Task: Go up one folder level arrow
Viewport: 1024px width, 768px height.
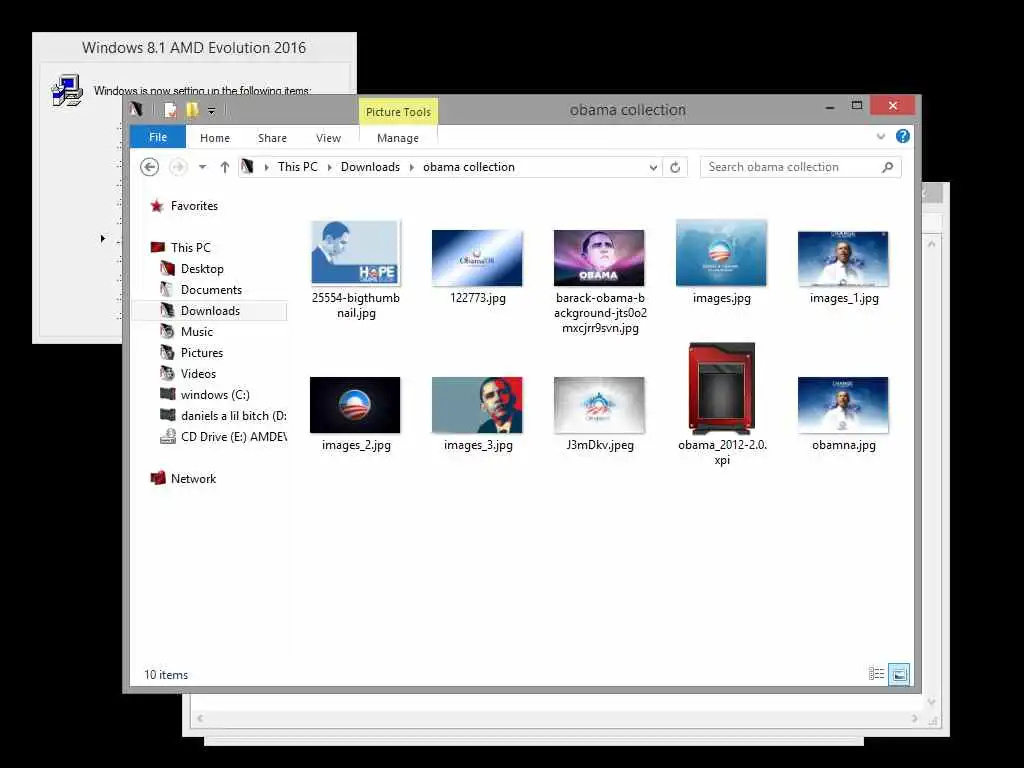Action: pos(225,167)
